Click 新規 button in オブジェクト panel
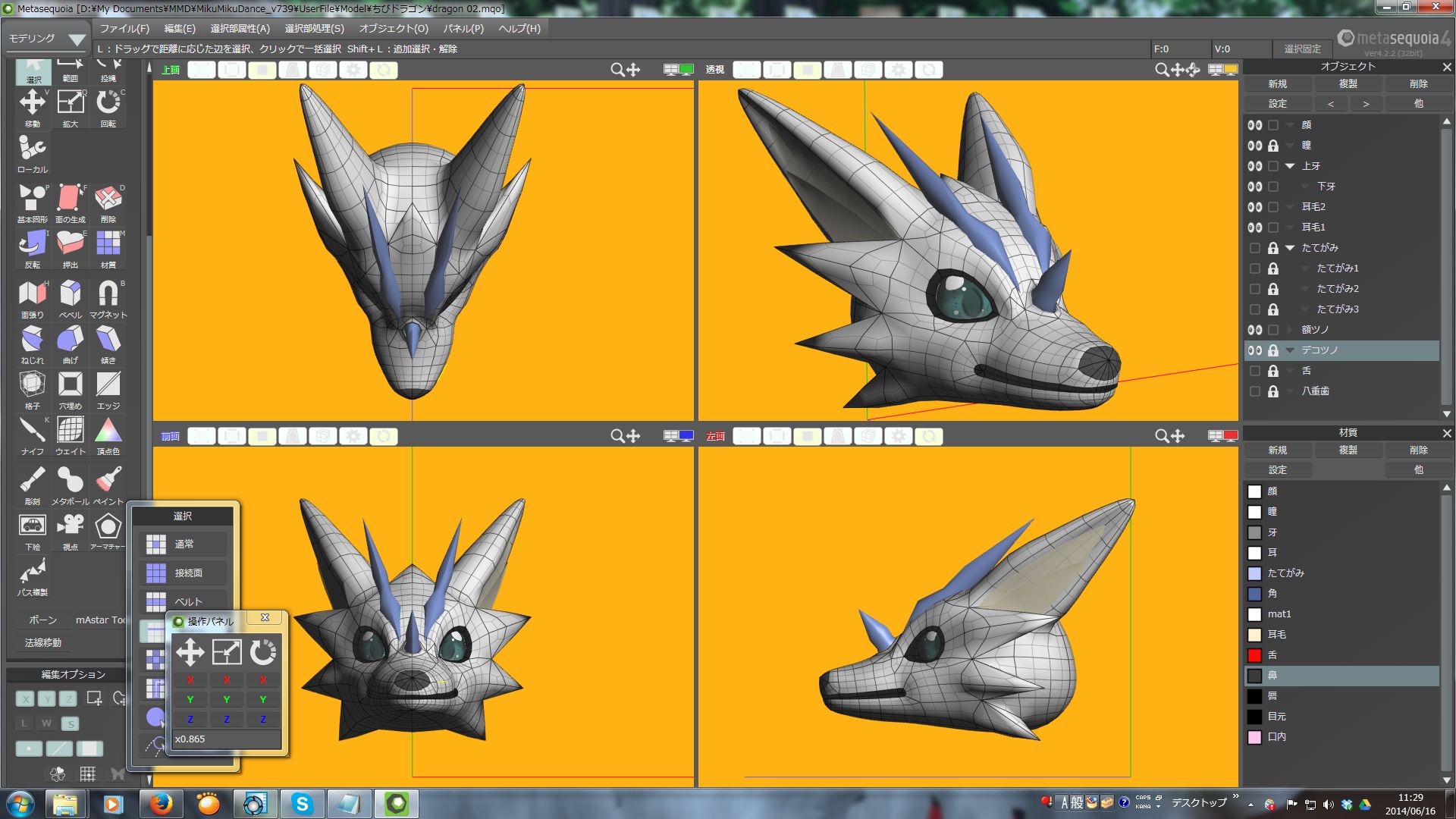The height and width of the screenshot is (819, 1456). point(1278,84)
